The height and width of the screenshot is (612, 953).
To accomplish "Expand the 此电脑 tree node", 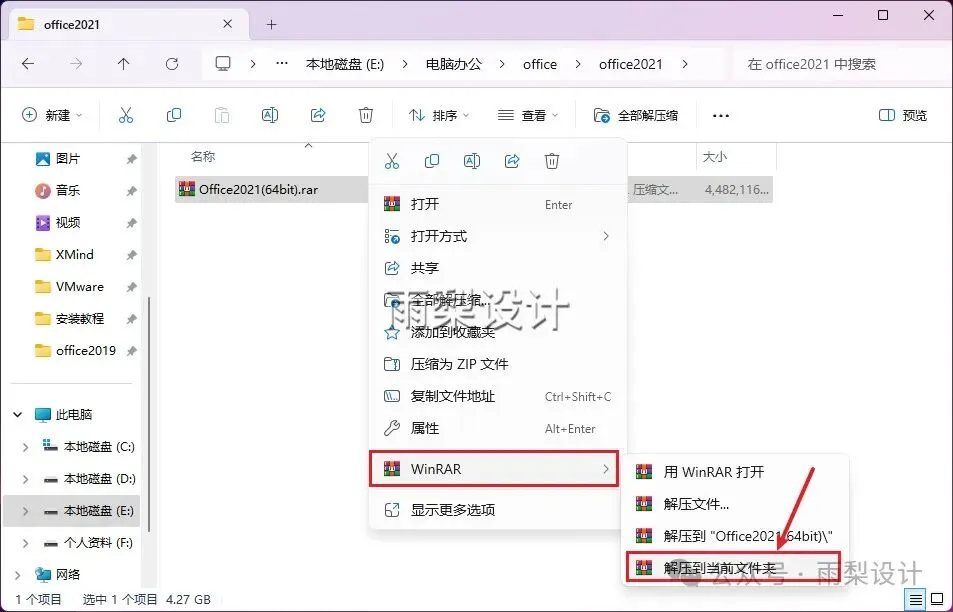I will 18,414.
